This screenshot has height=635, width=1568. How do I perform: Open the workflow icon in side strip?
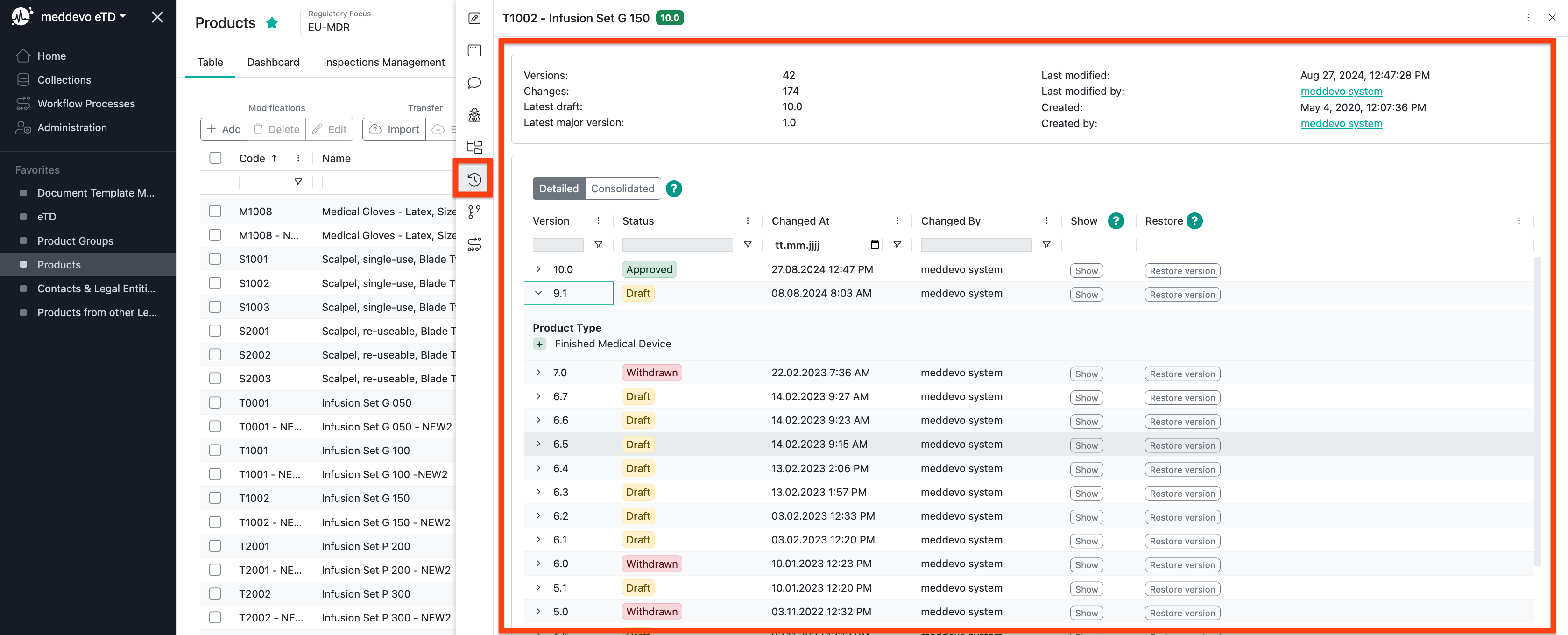coord(474,244)
